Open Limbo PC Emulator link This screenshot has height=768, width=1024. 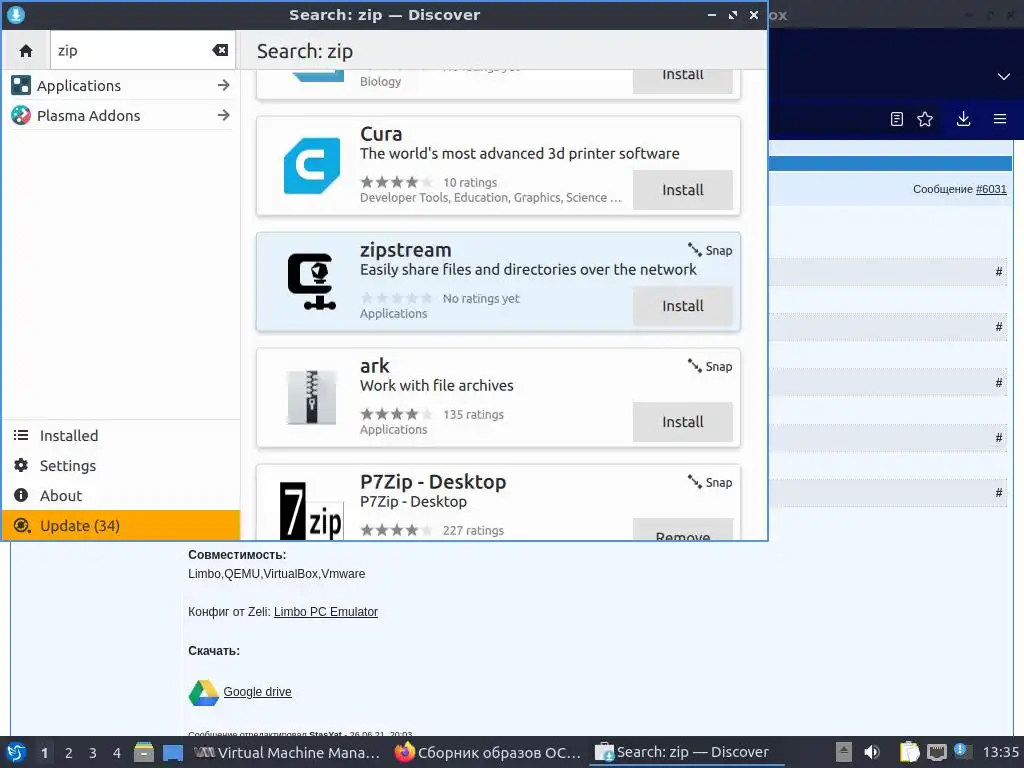[326, 612]
